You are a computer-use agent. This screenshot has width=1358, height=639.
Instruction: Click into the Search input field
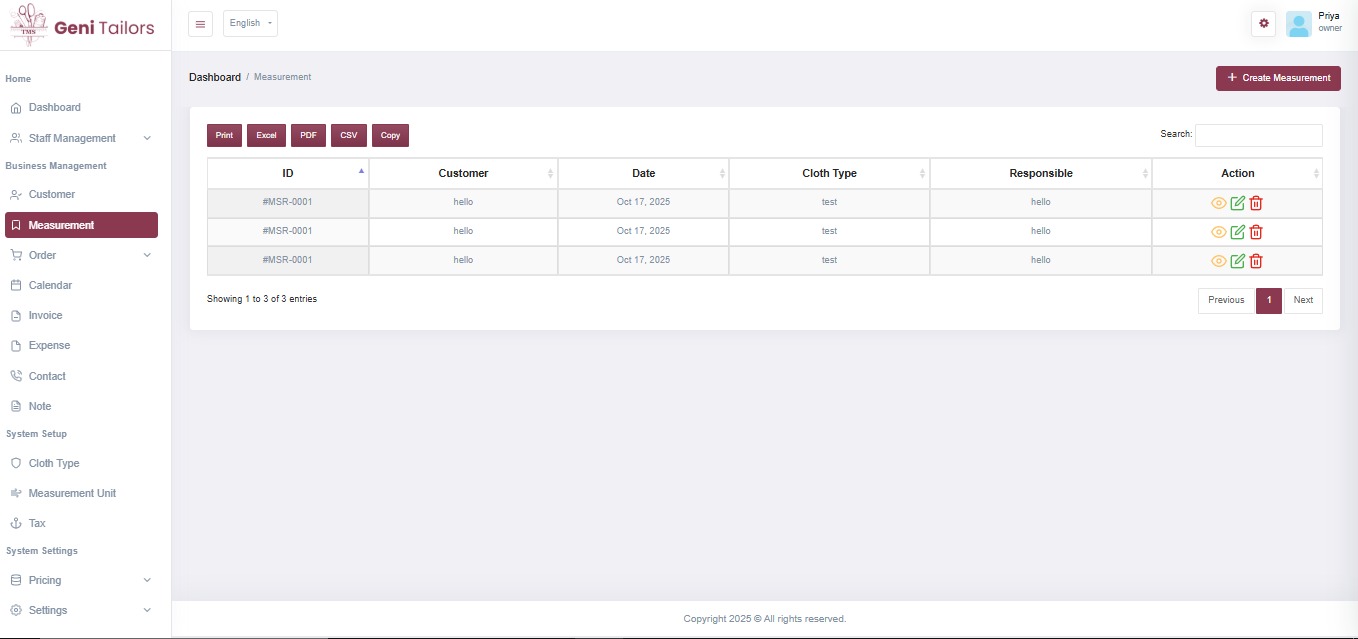pos(1258,135)
